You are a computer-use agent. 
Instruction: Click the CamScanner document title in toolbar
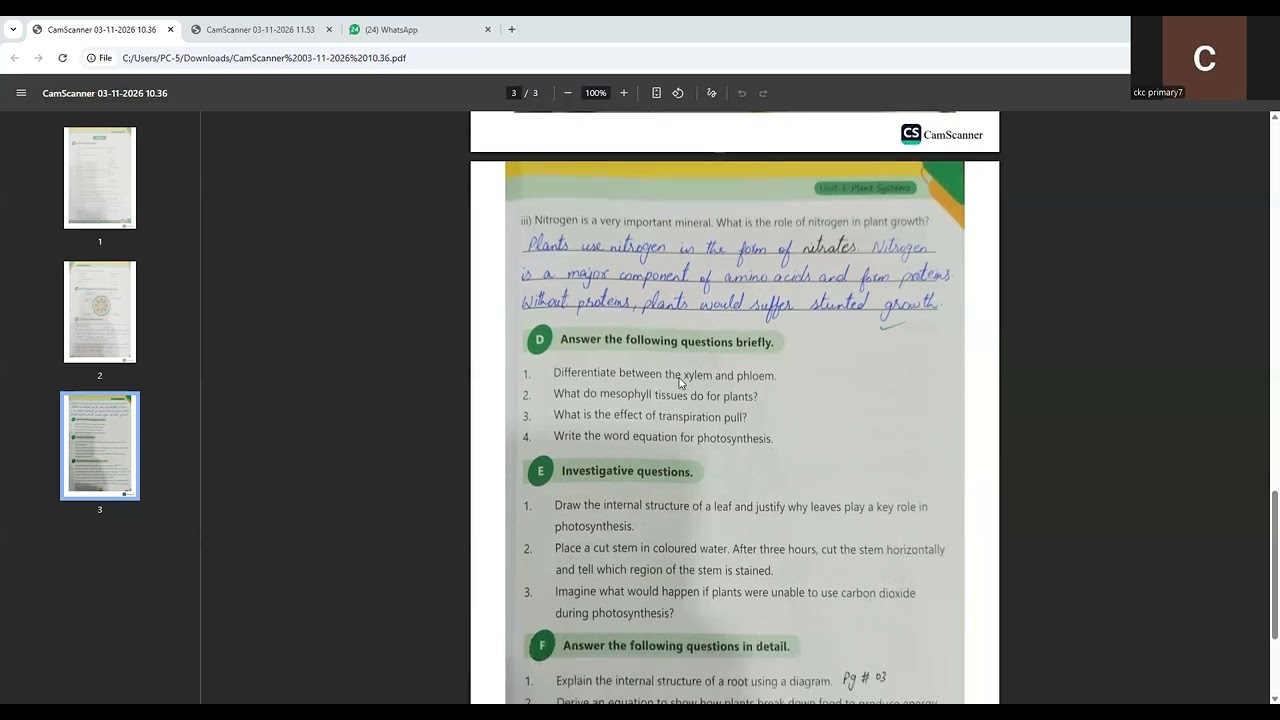[x=105, y=93]
